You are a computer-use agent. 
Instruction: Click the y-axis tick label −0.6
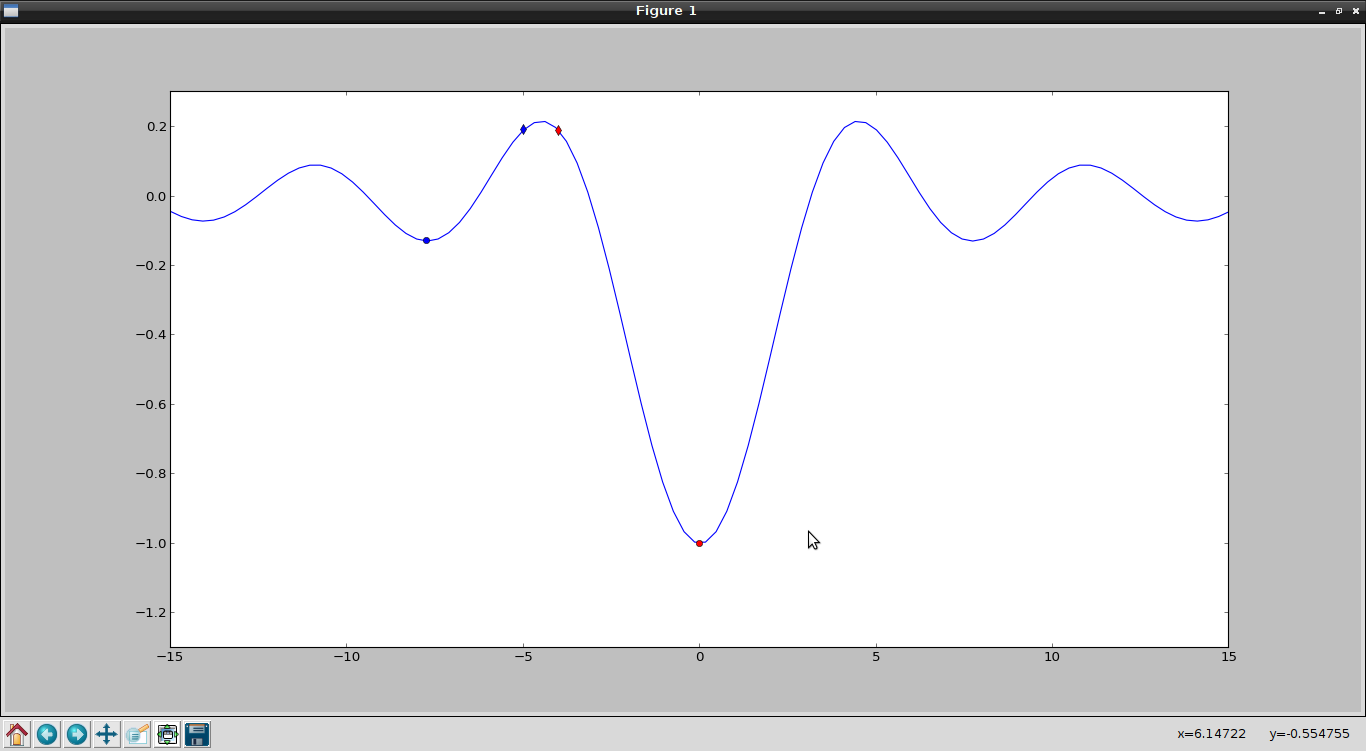click(150, 405)
